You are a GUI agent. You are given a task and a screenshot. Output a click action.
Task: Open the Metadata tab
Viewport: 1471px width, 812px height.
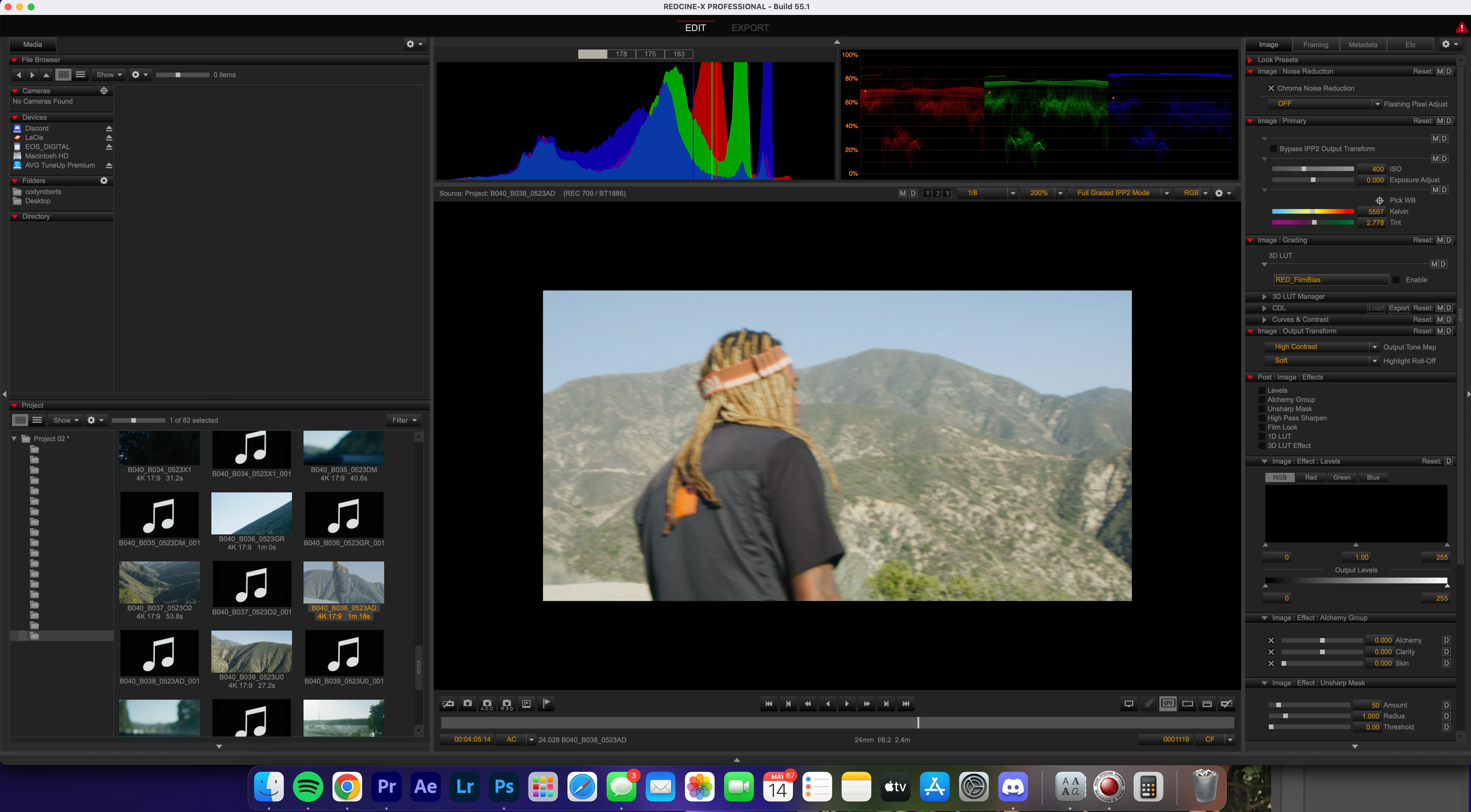pos(1362,45)
